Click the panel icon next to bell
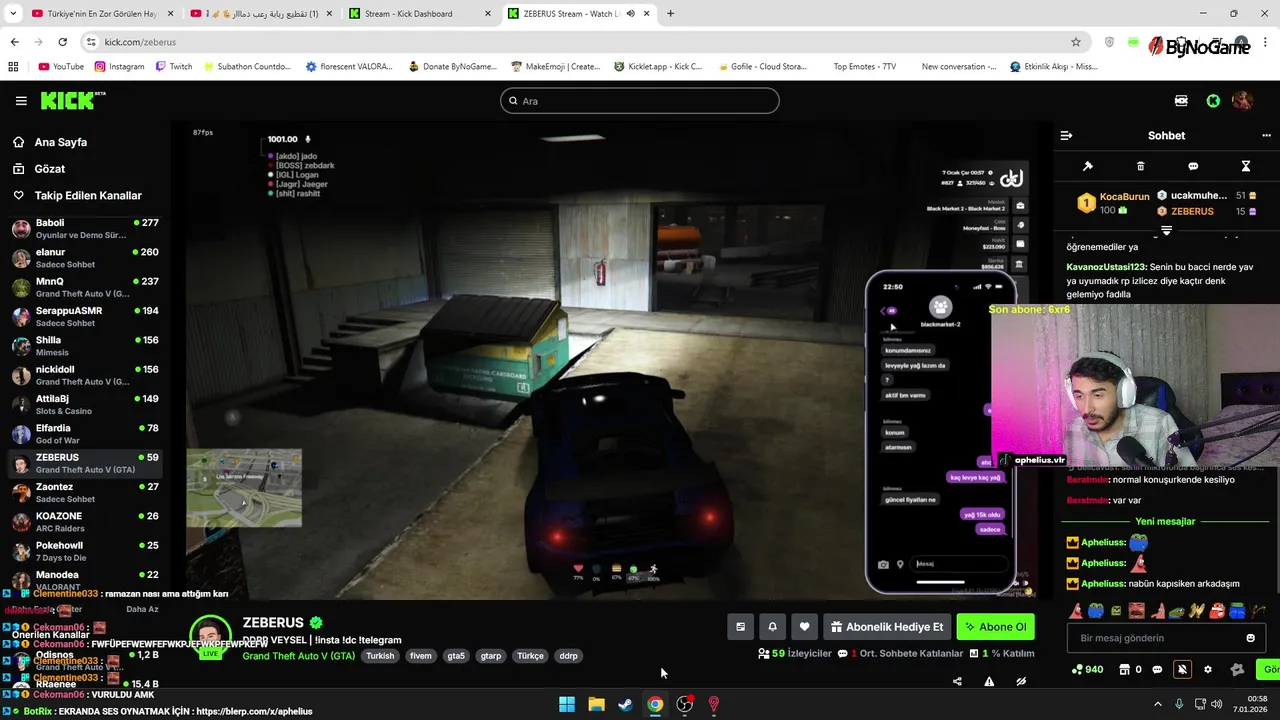1280x720 pixels. coord(740,627)
